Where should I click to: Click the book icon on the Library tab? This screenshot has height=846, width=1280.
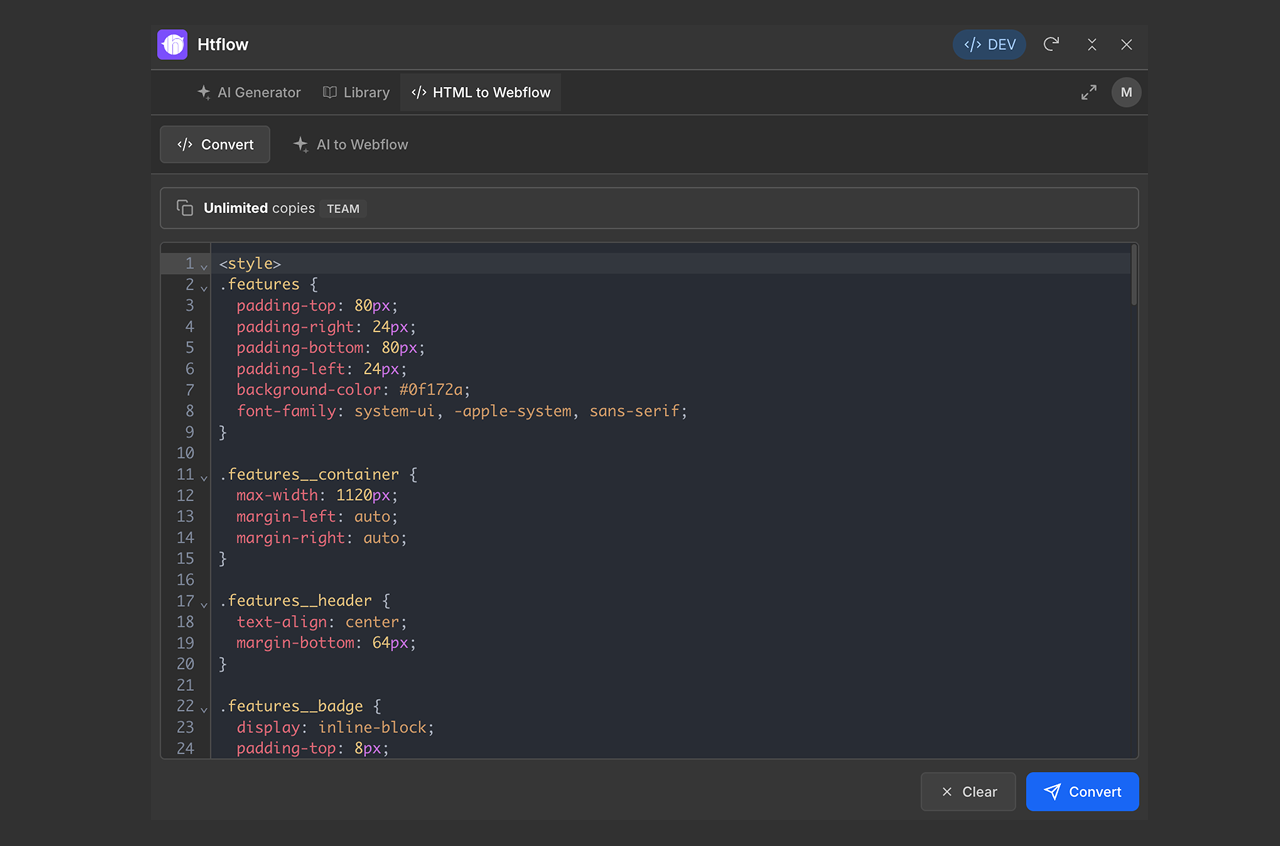pos(328,92)
